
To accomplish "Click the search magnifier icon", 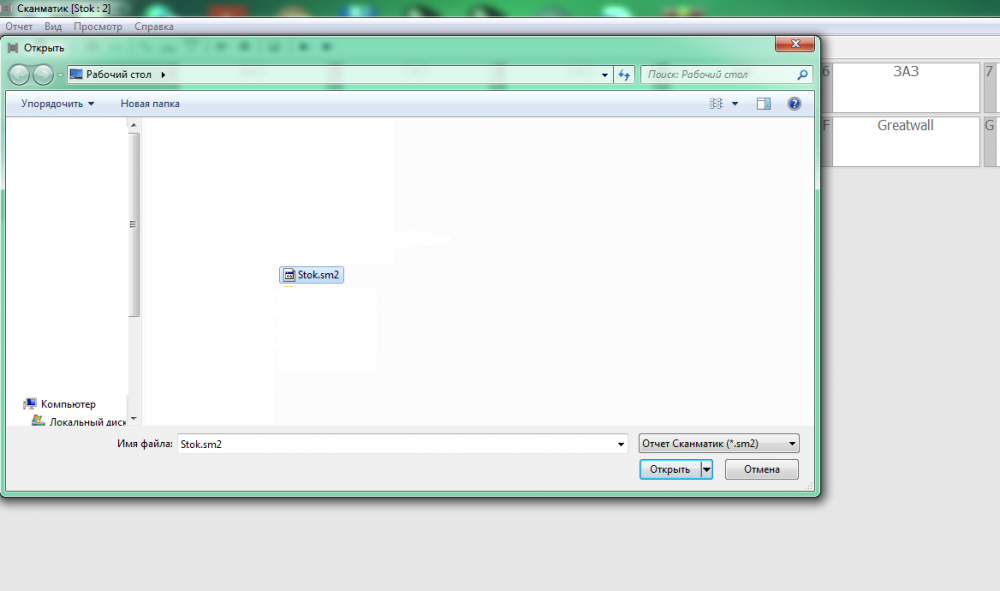I will pos(802,75).
